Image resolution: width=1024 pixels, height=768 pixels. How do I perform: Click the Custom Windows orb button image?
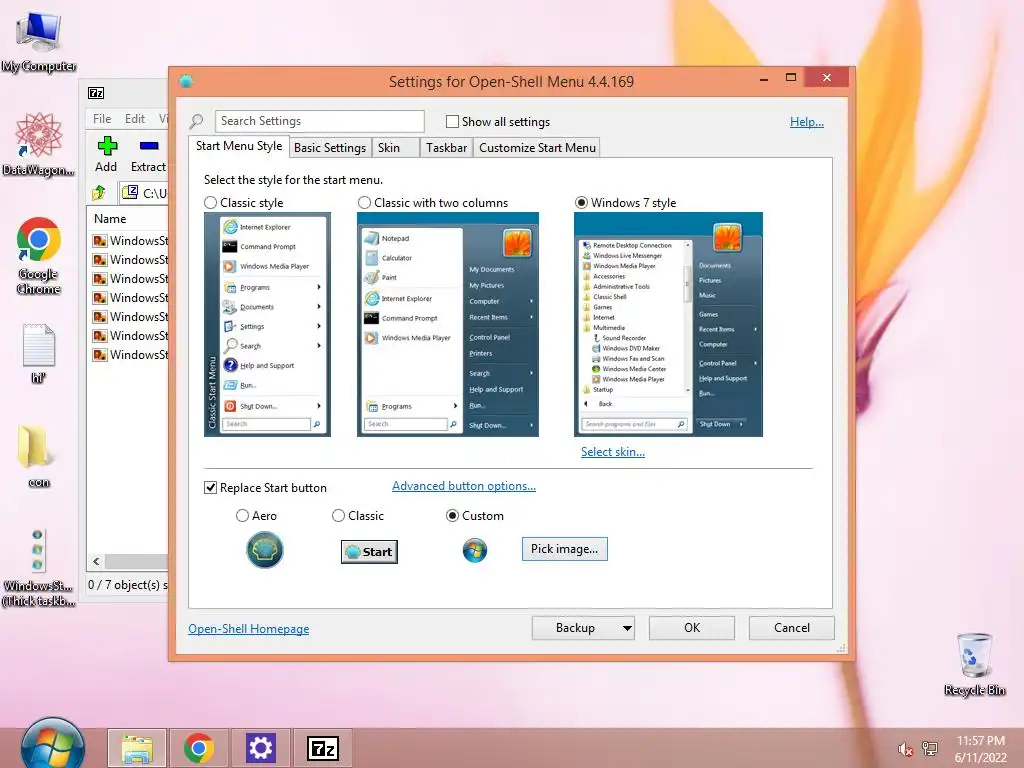(x=475, y=551)
